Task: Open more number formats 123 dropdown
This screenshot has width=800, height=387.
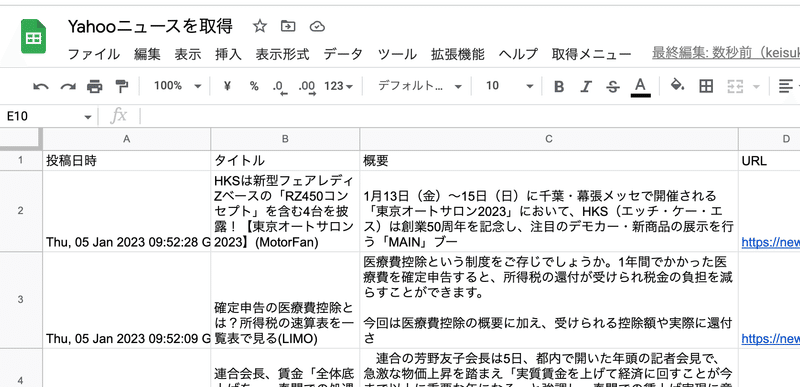Action: (339, 86)
